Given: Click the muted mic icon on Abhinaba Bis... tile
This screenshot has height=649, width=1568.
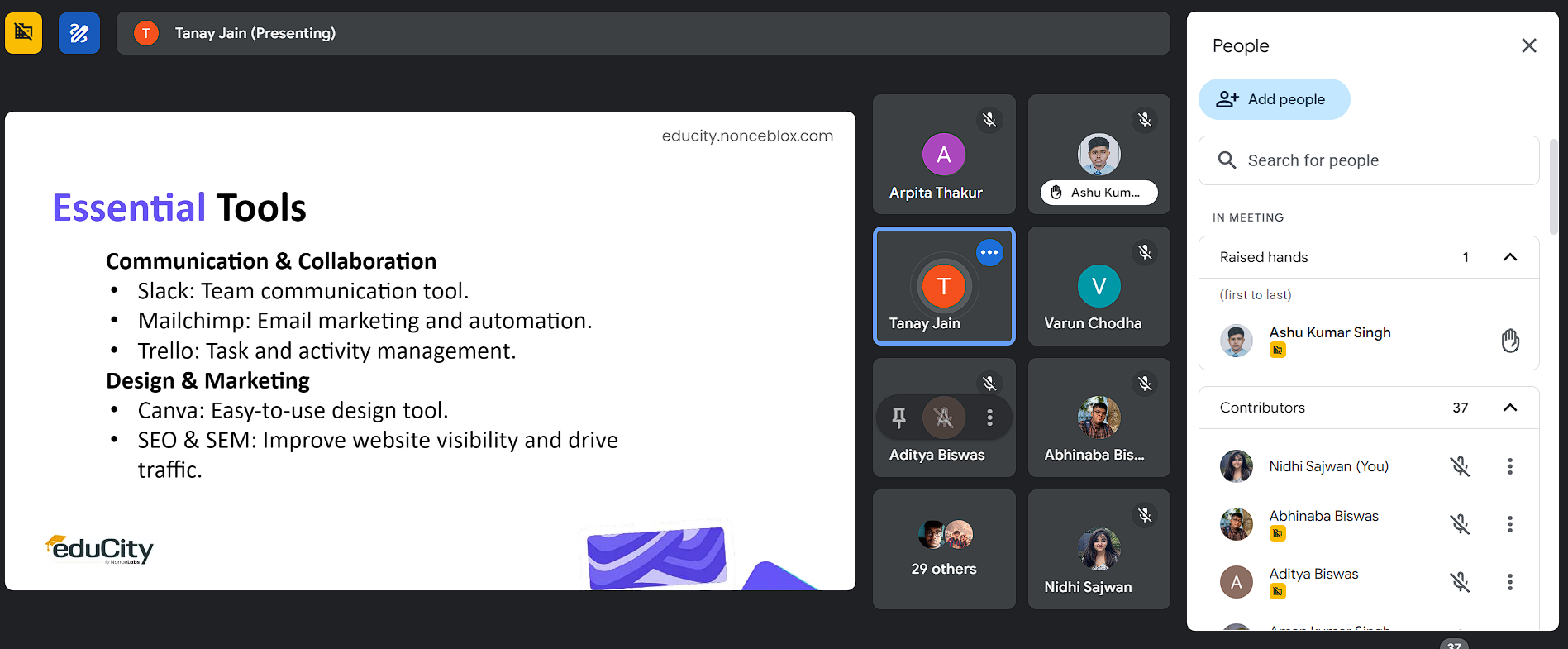Looking at the screenshot, I should pos(1145,384).
